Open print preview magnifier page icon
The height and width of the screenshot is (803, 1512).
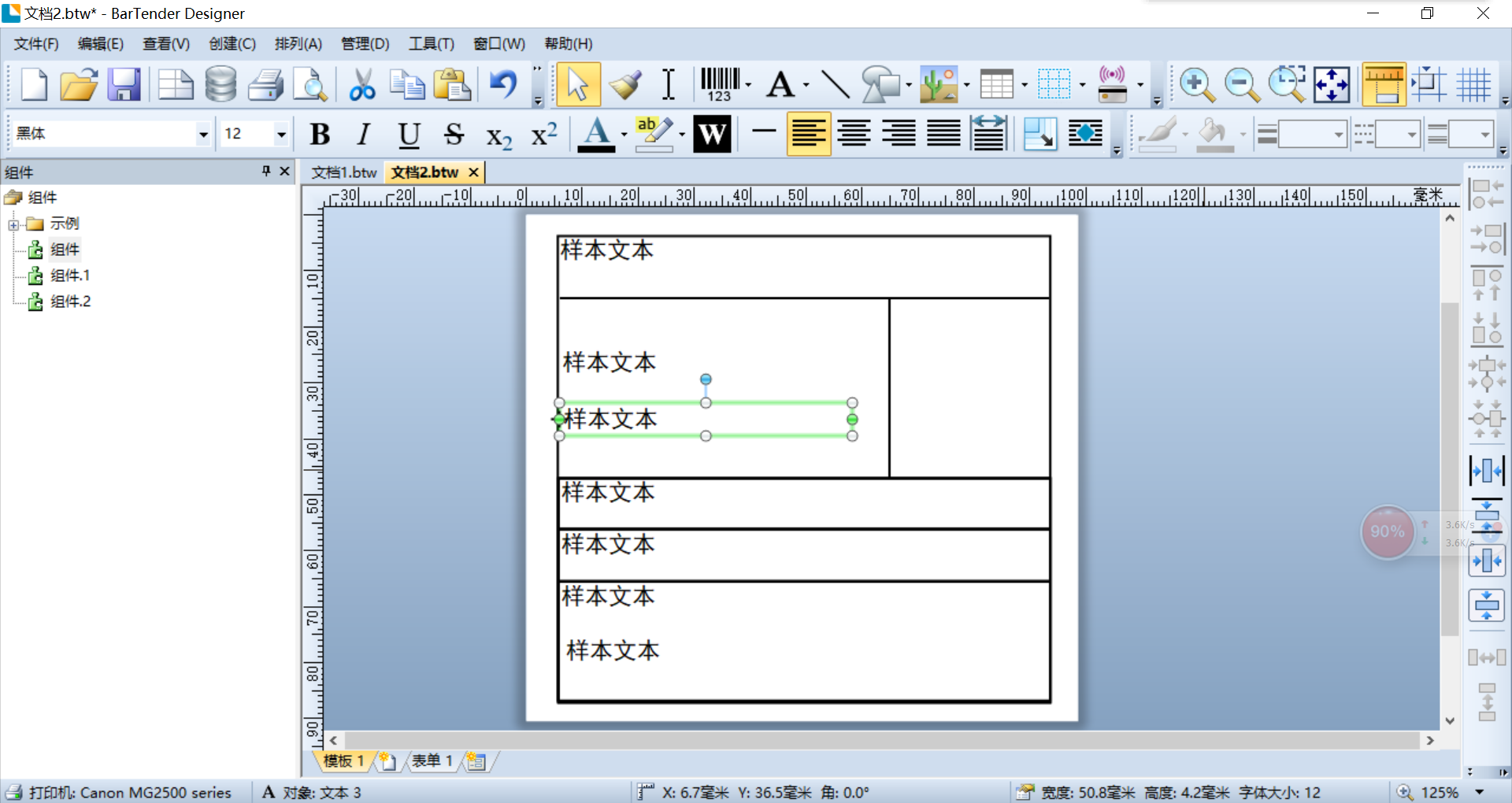click(x=310, y=84)
